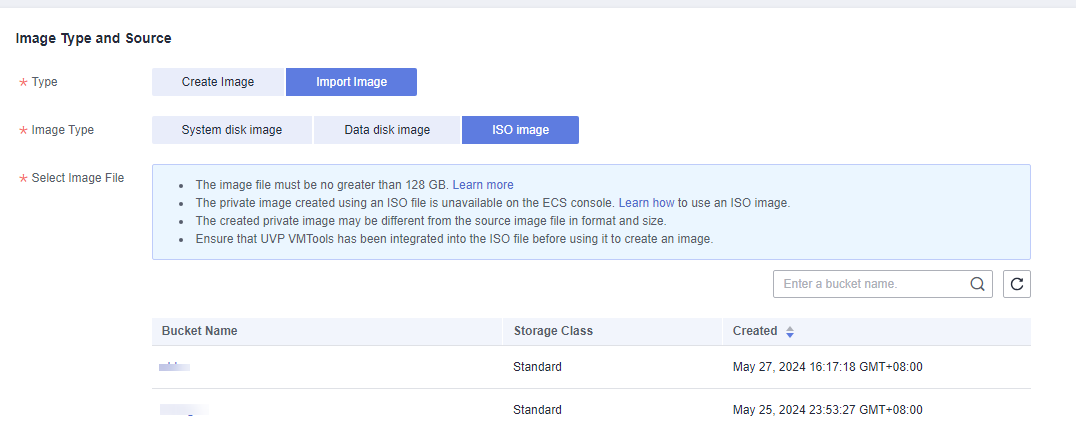
Task: Sort buckets by Created date arrows
Action: 790,331
